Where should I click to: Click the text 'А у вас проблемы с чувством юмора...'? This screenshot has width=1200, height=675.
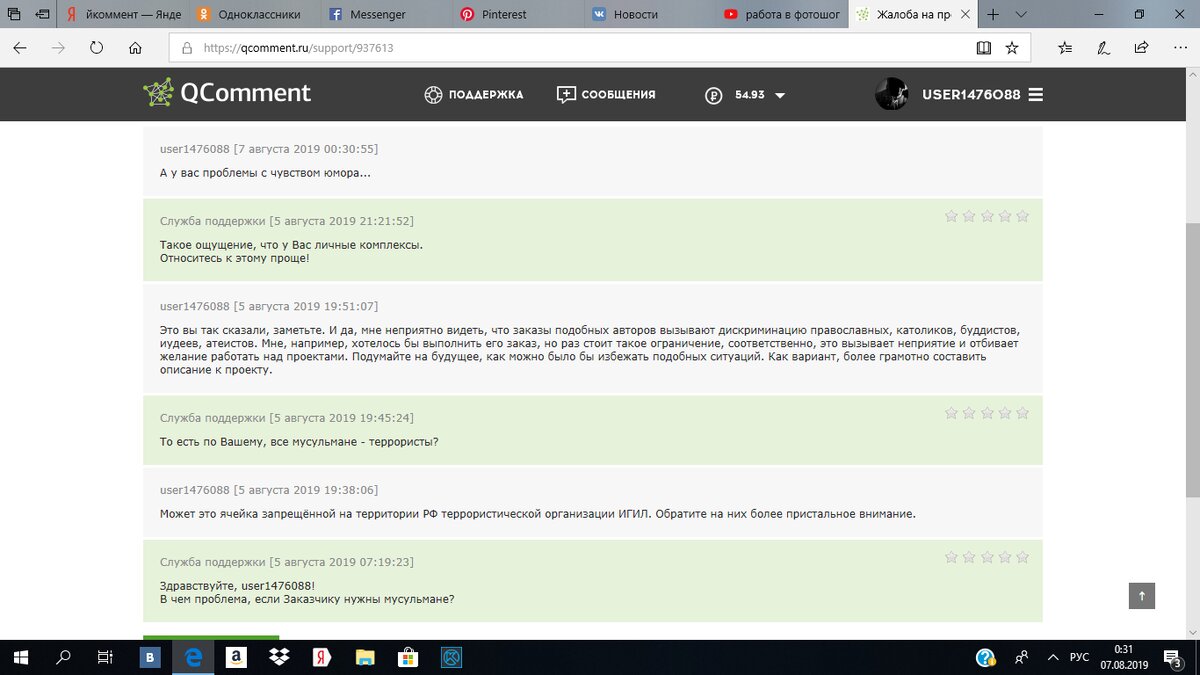click(265, 173)
